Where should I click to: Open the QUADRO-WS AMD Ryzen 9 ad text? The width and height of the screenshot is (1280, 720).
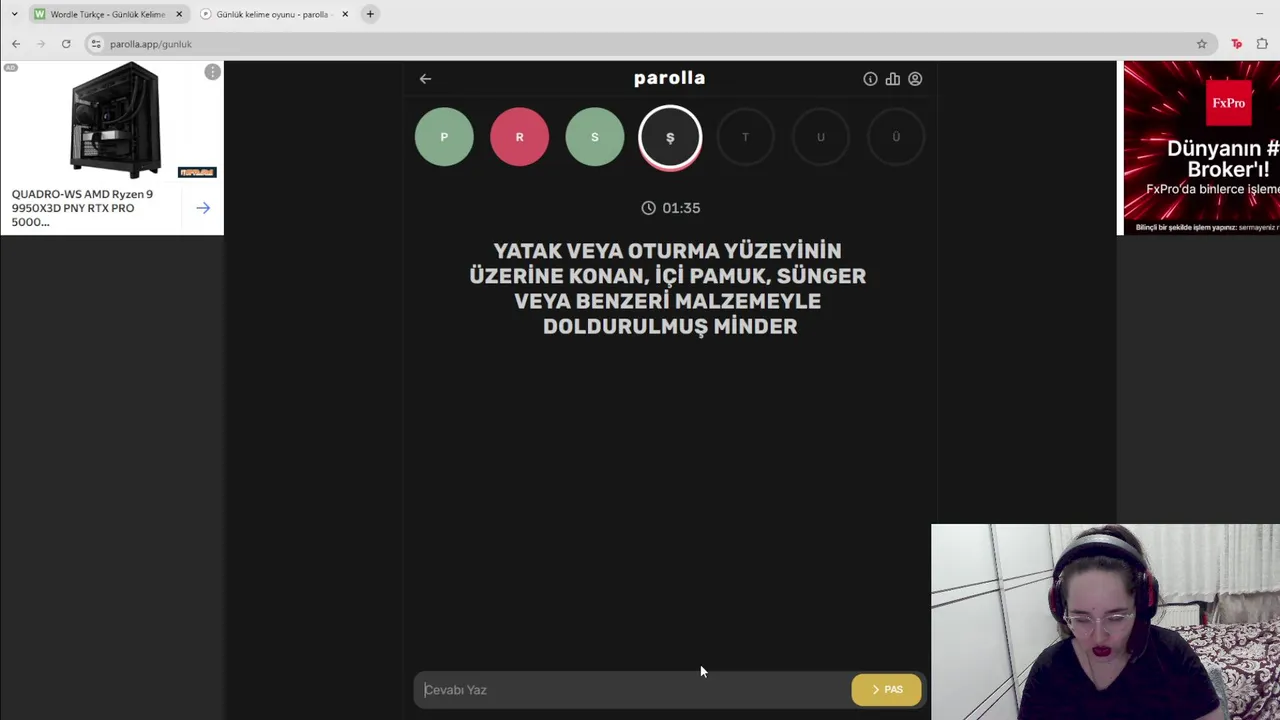coord(83,208)
